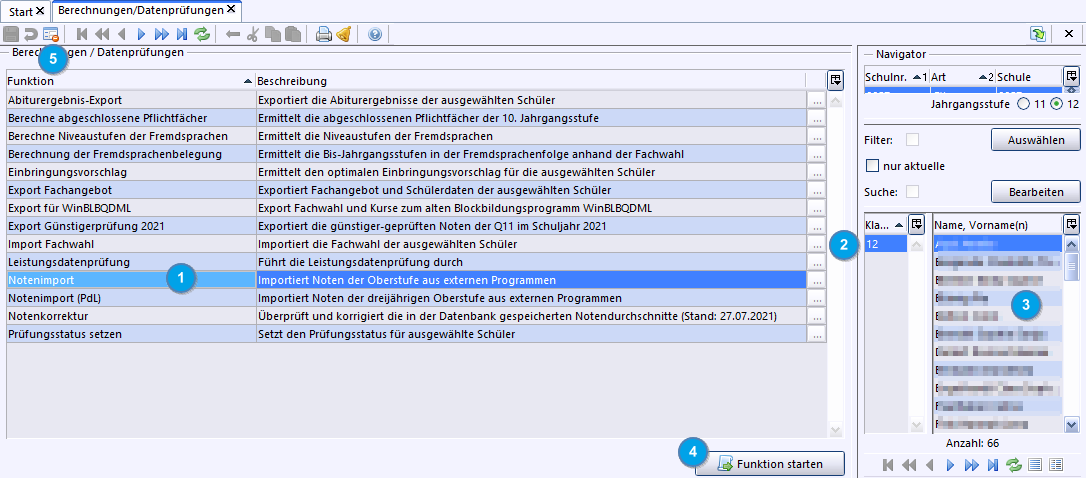This screenshot has height=478, width=1086.
Task: Close the Start tab
Action: tap(40, 11)
